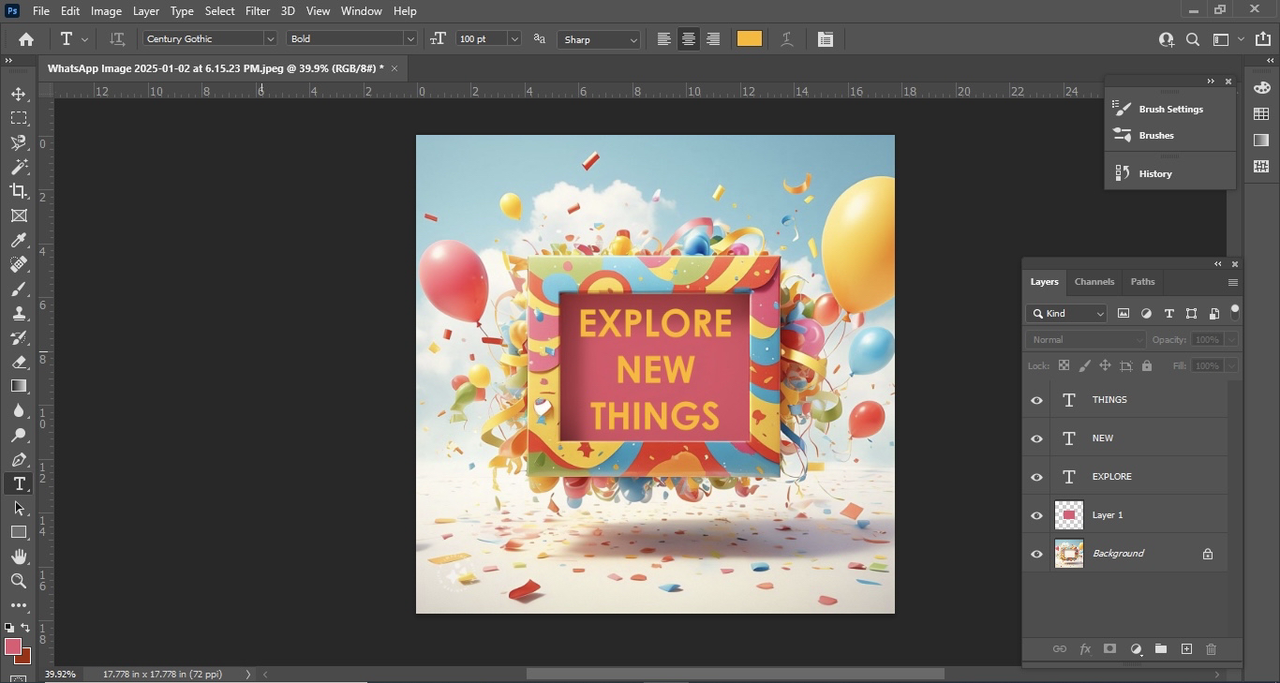This screenshot has height=683, width=1280.
Task: Hide the NEW text layer
Action: (x=1037, y=438)
